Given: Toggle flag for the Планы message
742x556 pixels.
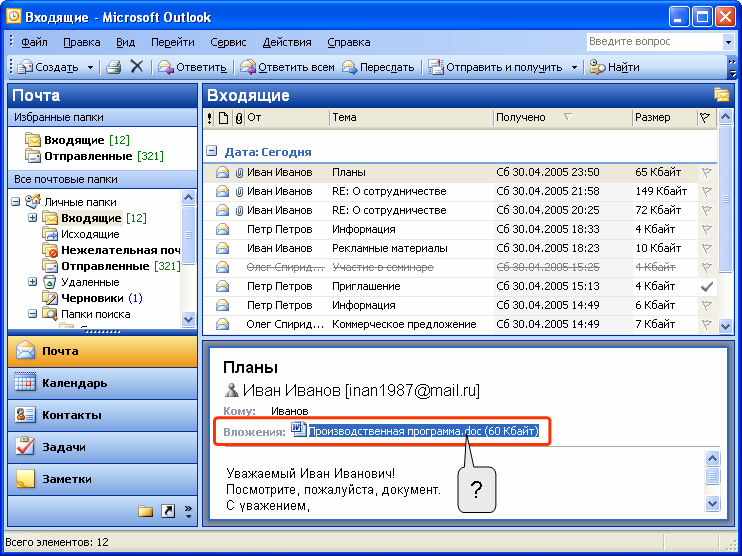Looking at the screenshot, I should pos(707,172).
